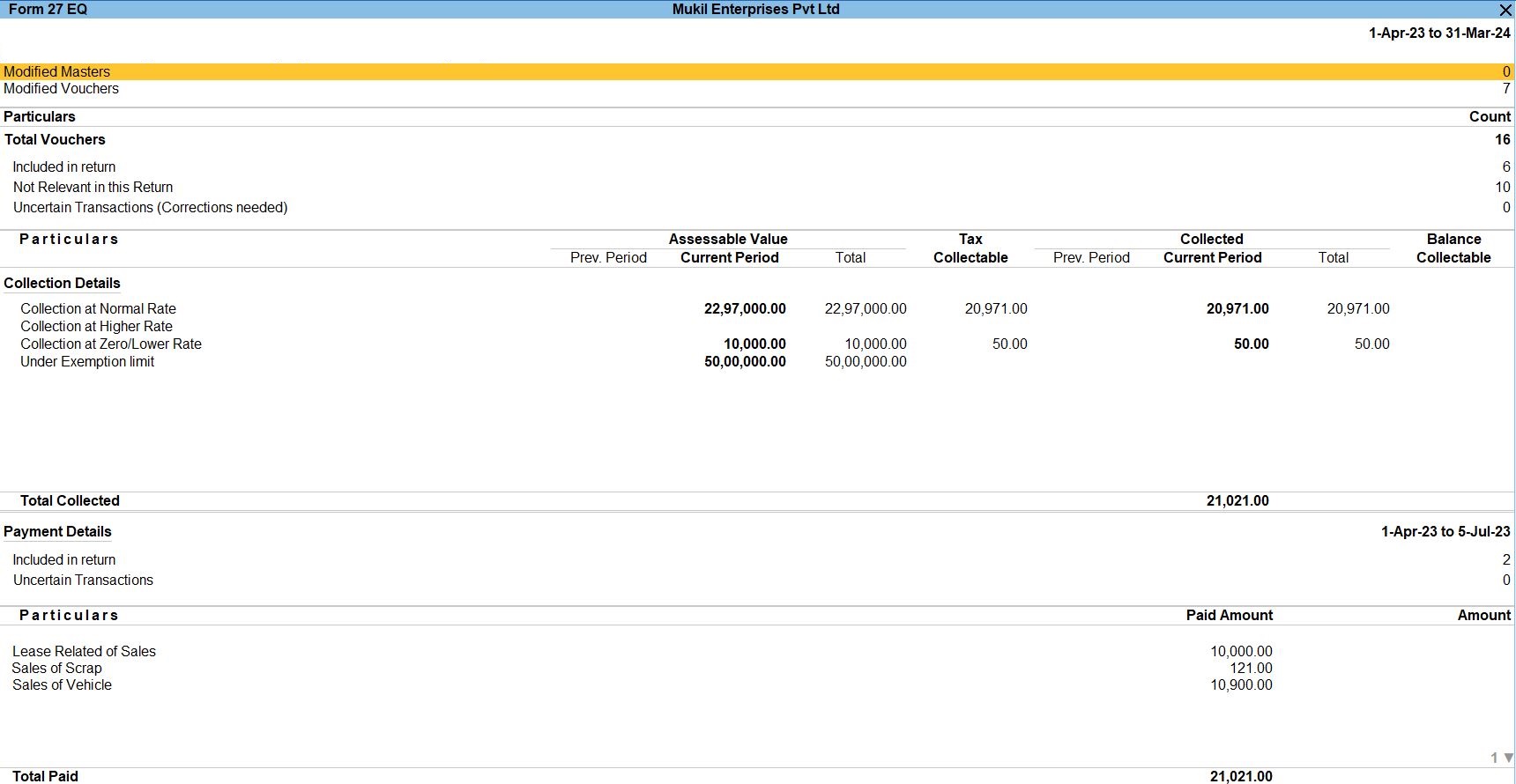Select the Modified Masters row
This screenshot has width=1516, height=784.
(x=757, y=71)
